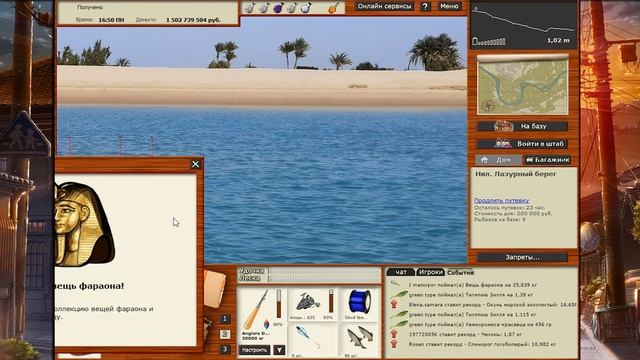The image size is (640, 360).
Task: Expand the dropdown arrow beside Настроить
Action: tap(279, 350)
